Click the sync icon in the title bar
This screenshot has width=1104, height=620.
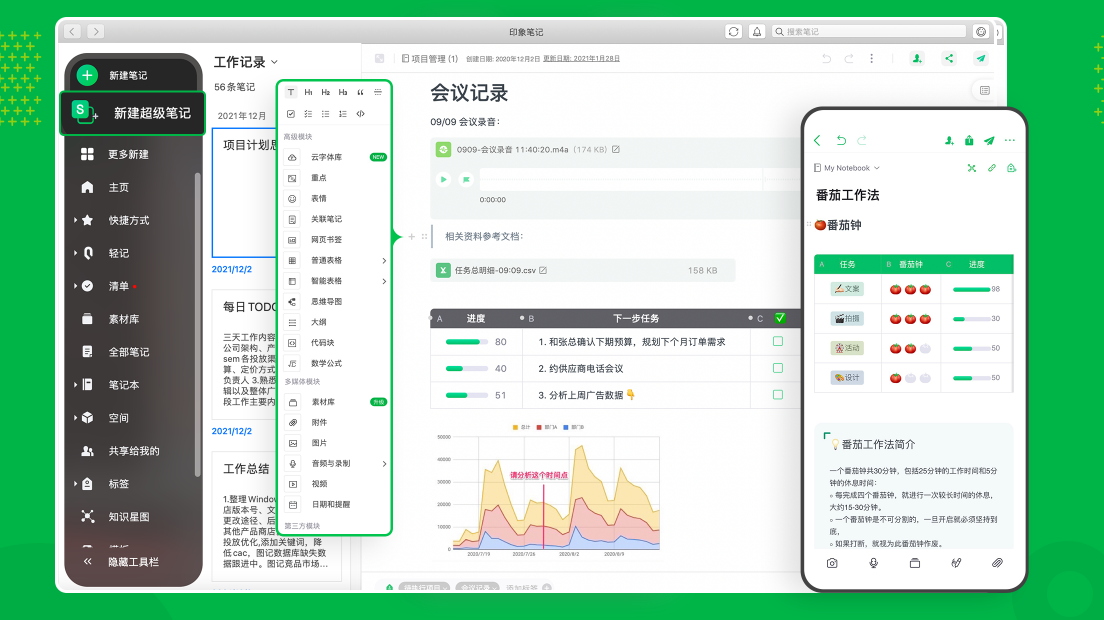[734, 32]
